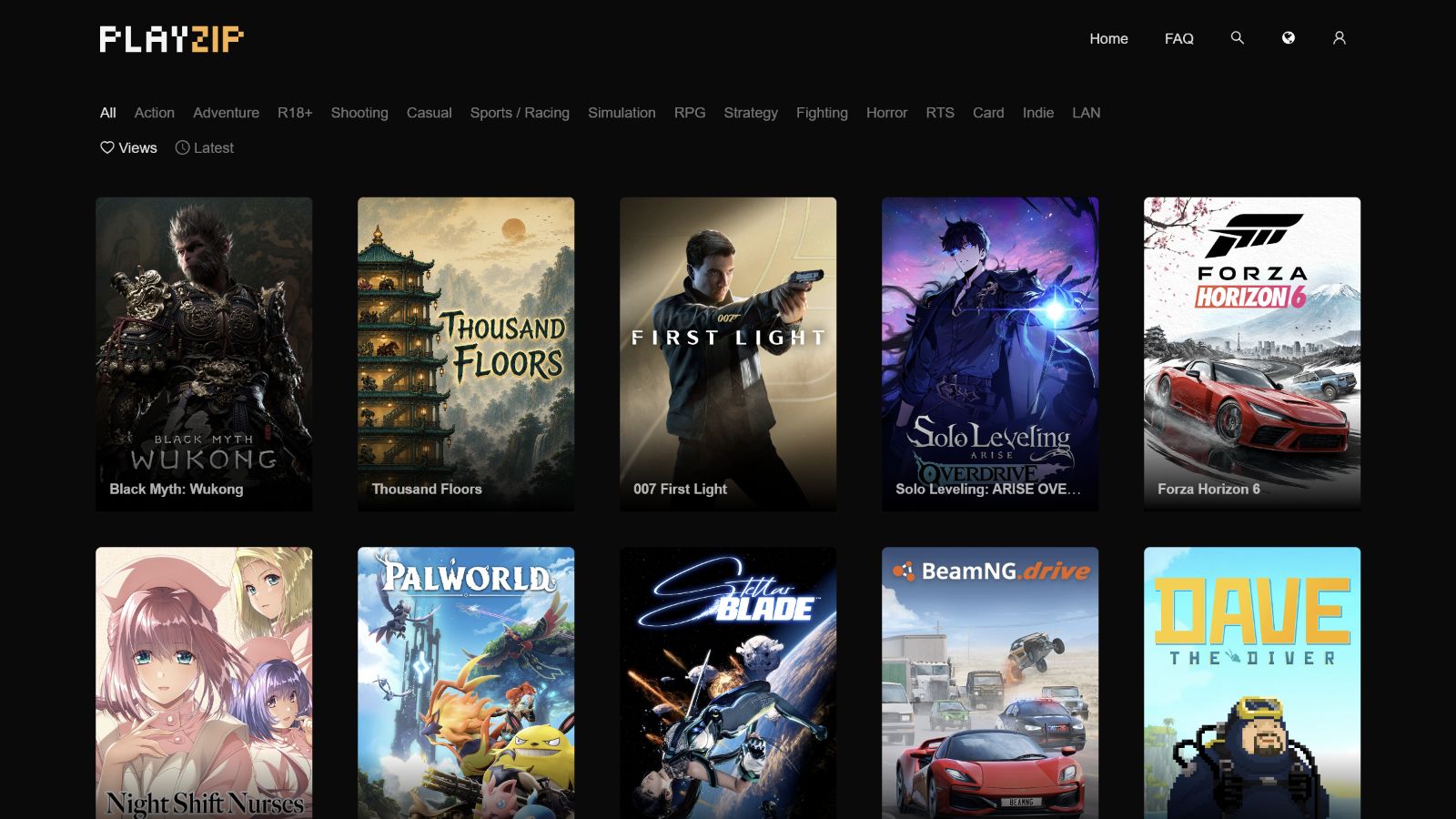This screenshot has width=1456, height=819.
Task: Filter by Fighting category
Action: 822,113
